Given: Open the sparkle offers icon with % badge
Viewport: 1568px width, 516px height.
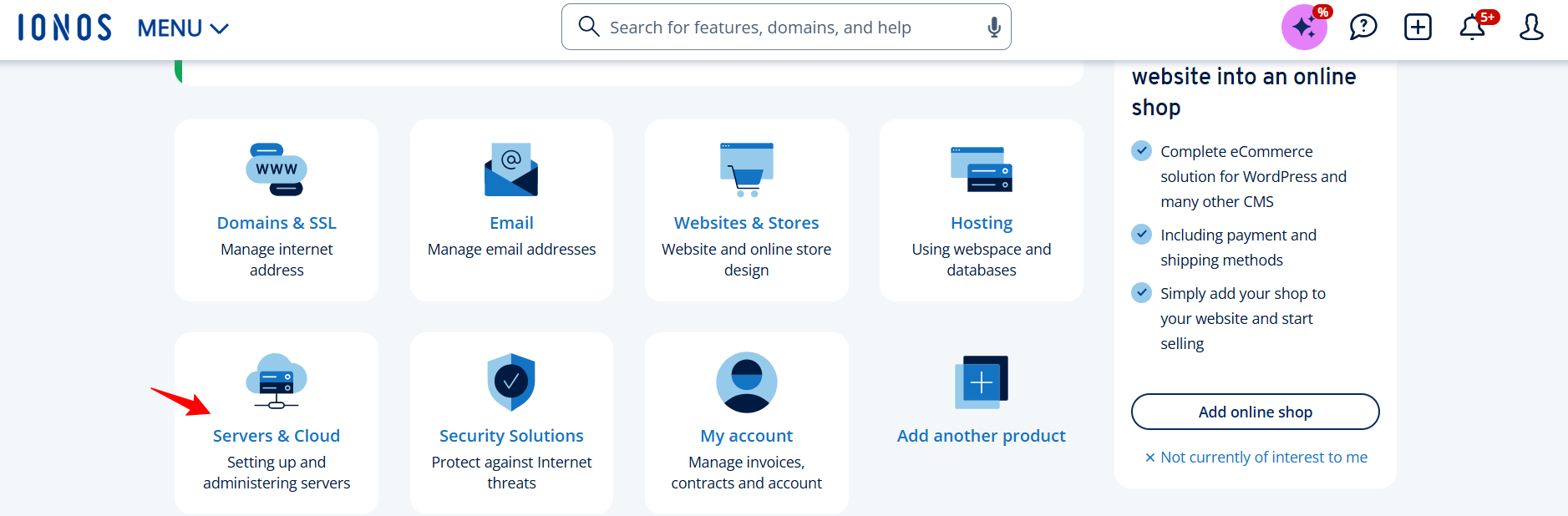Looking at the screenshot, I should tap(1305, 27).
